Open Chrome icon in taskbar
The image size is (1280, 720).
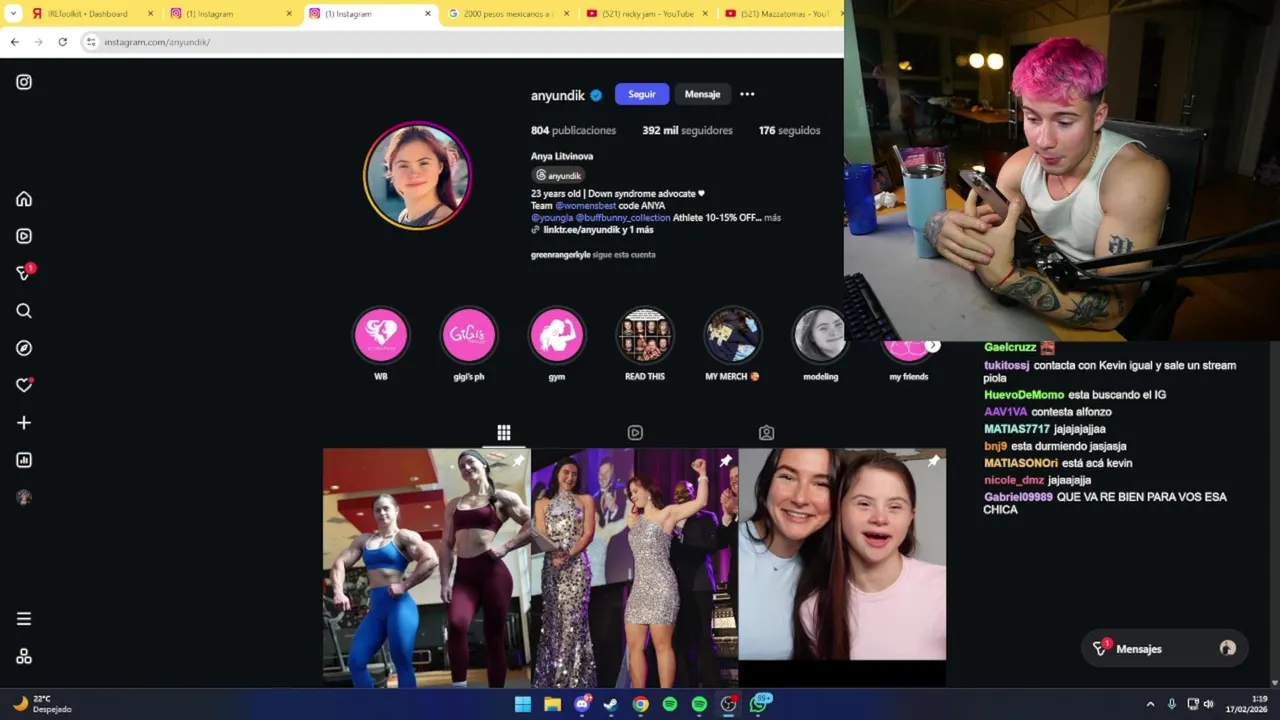pos(641,704)
